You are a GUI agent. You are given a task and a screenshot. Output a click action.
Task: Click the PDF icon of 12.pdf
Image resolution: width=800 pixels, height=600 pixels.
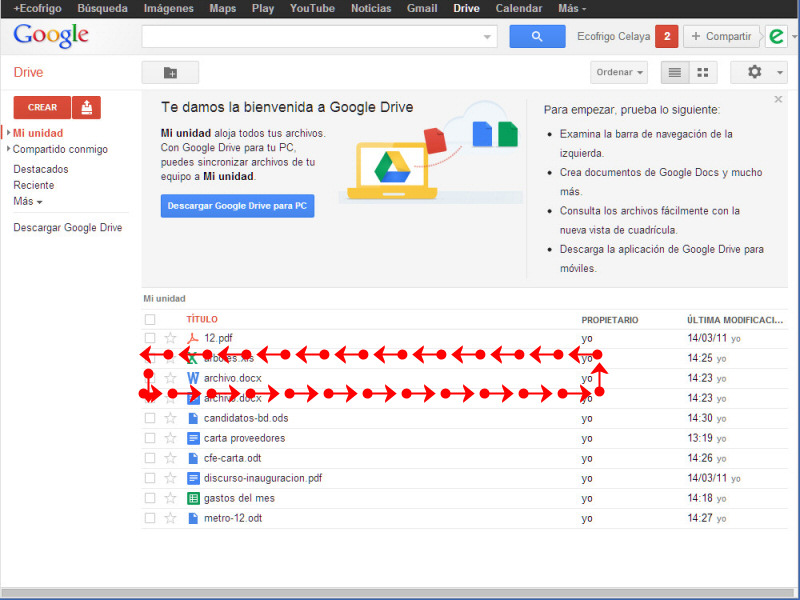193,338
